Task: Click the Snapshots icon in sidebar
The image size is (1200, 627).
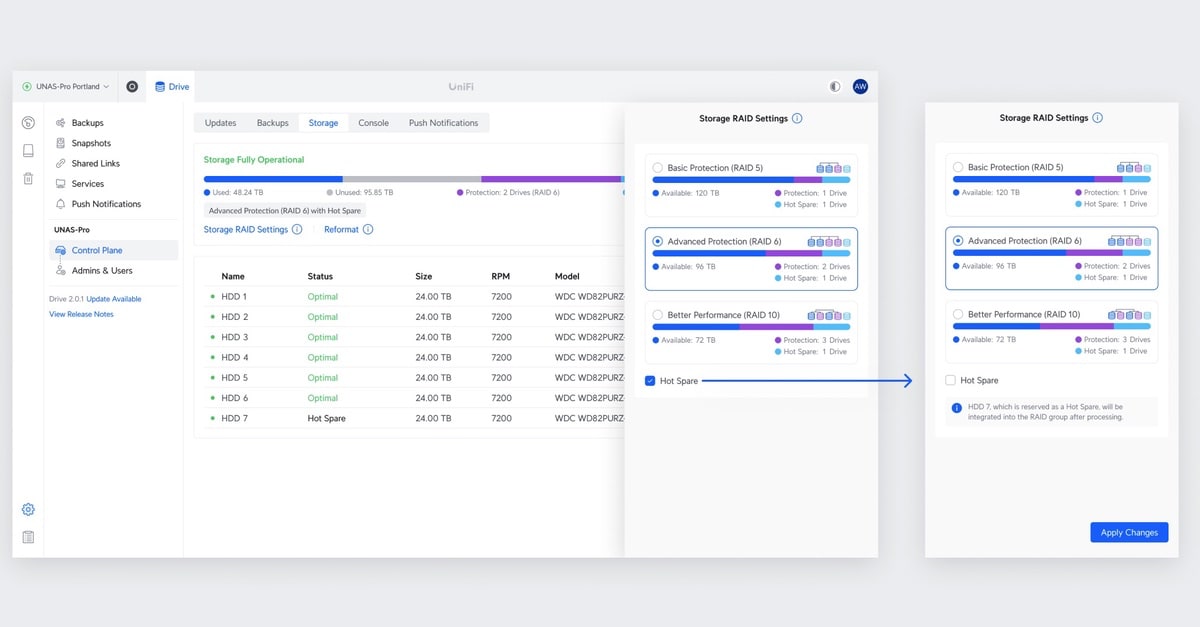Action: pyautogui.click(x=61, y=143)
